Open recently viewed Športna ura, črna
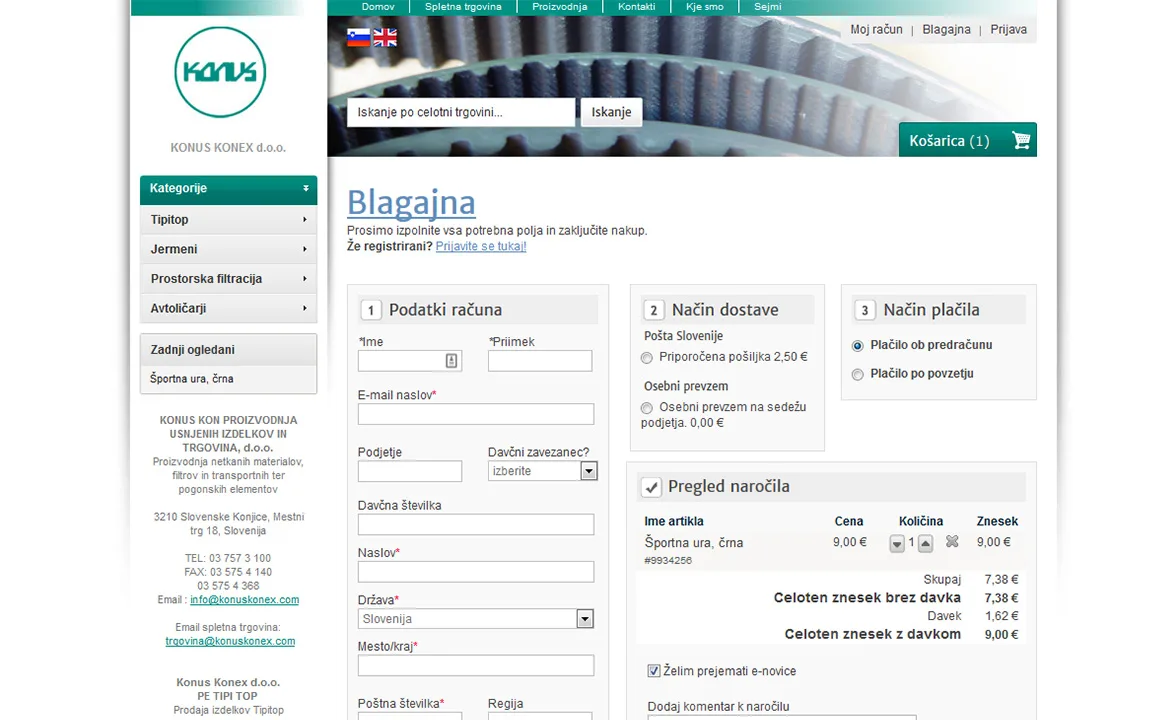1170x720 pixels. coord(192,379)
